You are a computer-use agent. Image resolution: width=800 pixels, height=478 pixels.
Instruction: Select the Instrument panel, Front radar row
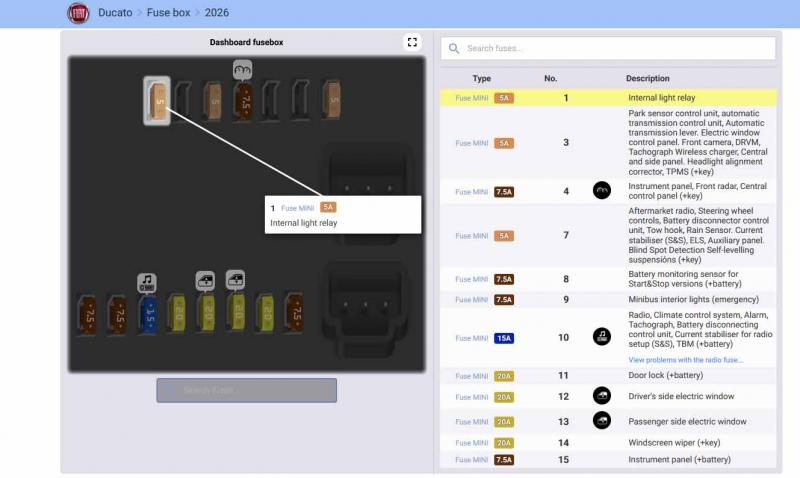pyautogui.click(x=608, y=191)
